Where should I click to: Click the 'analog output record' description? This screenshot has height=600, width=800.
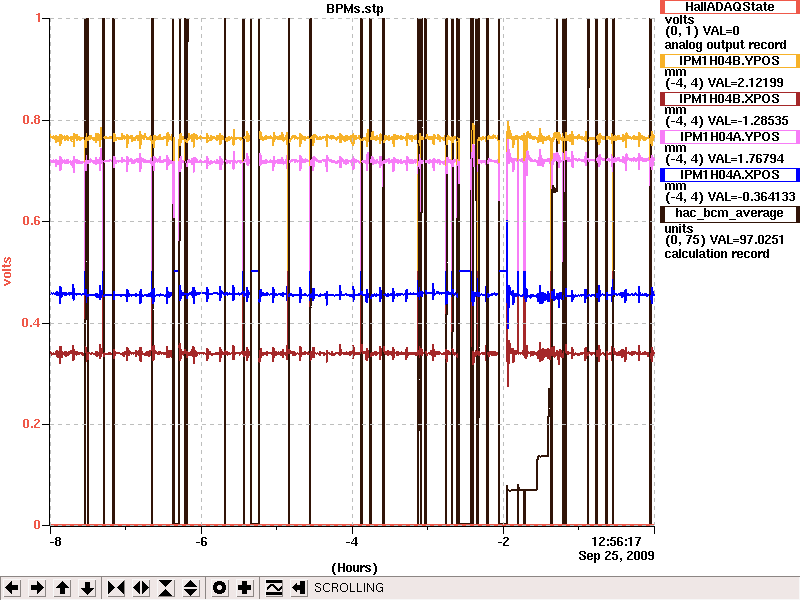click(726, 45)
